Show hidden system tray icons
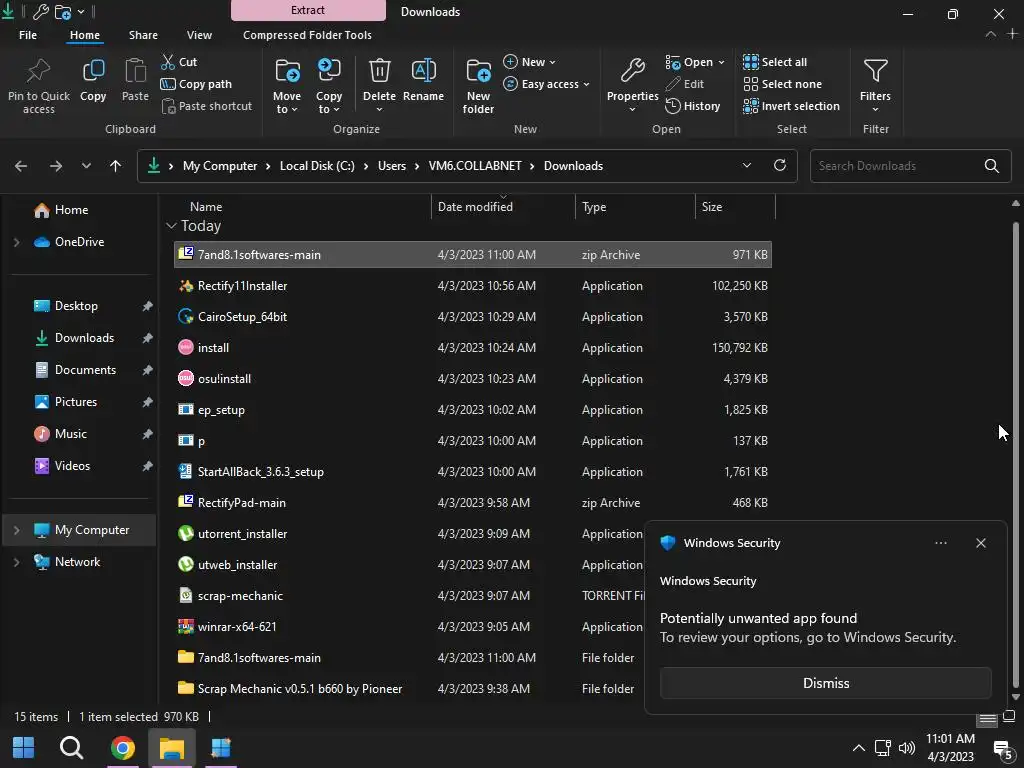Image resolution: width=1024 pixels, height=768 pixels. coord(859,748)
